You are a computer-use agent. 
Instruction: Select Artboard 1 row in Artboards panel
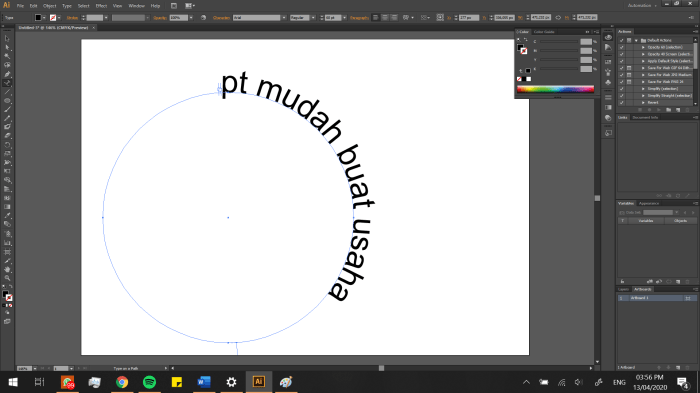coord(656,298)
